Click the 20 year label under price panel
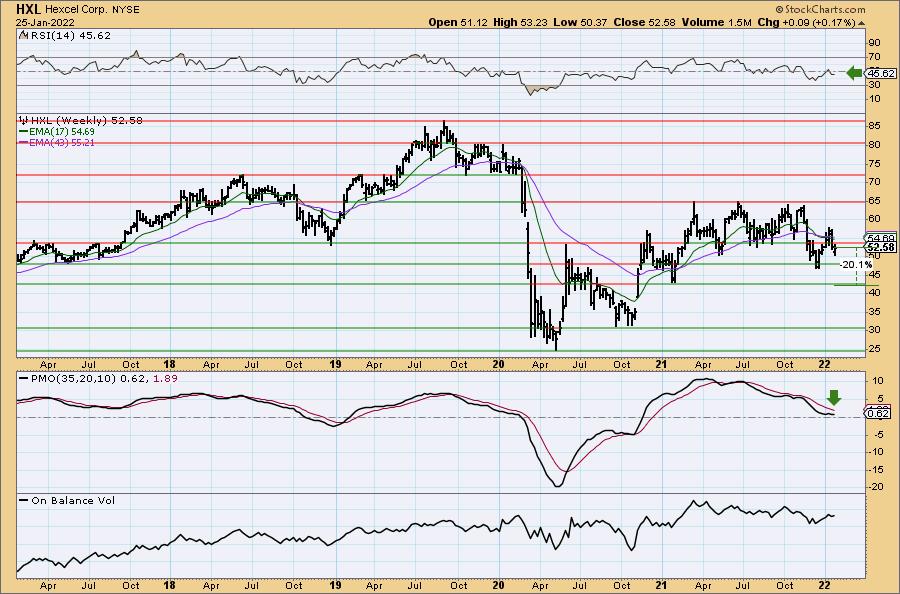The image size is (900, 594). click(x=498, y=364)
